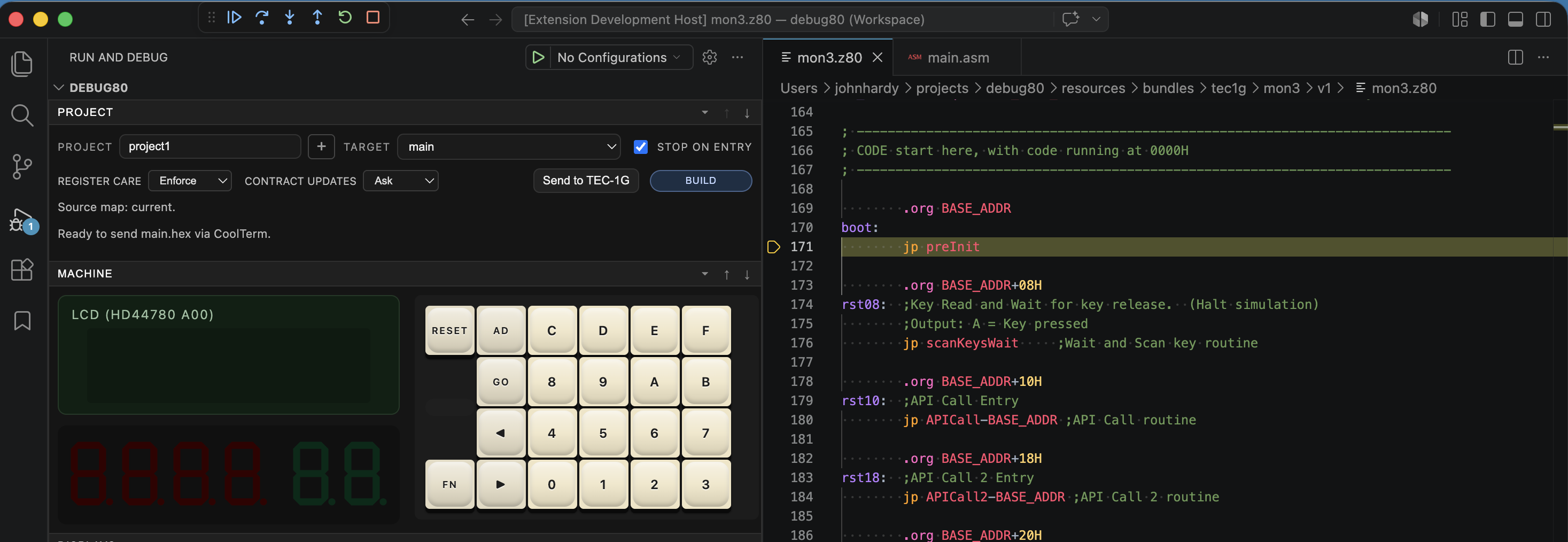Image resolution: width=1568 pixels, height=542 pixels.
Task: Open the Source Control view
Action: (22, 166)
